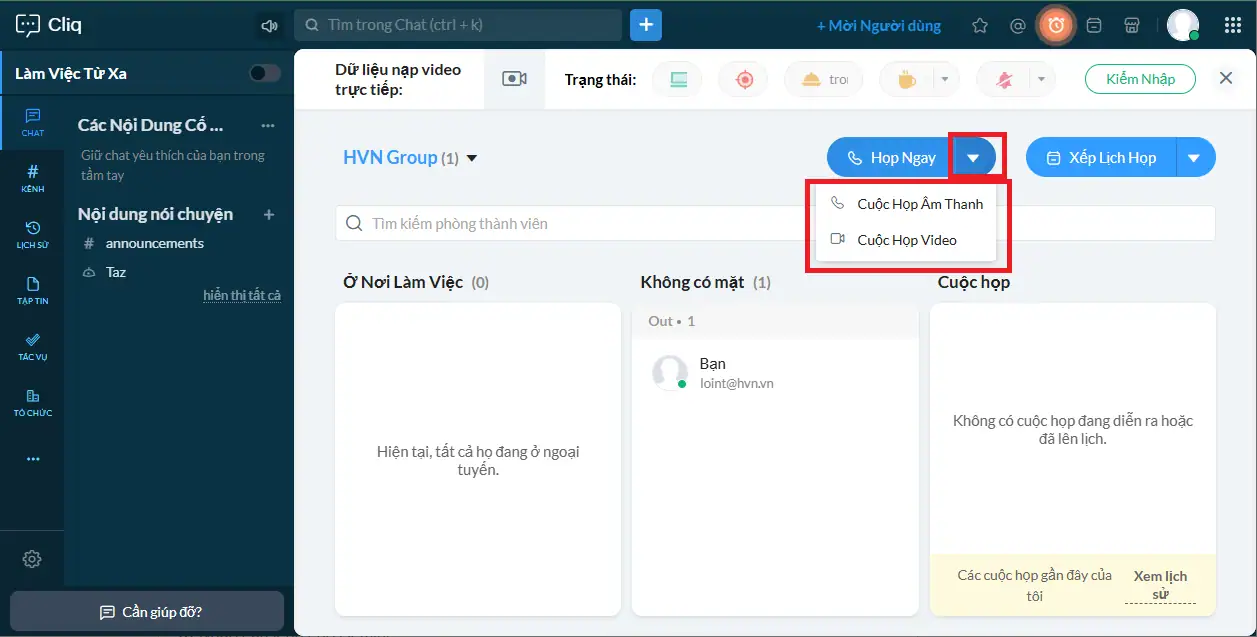View mentions via the @ icon

[1018, 25]
